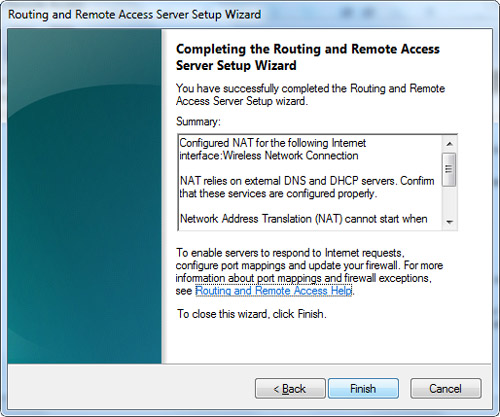Viewport: 500px width, 417px height.
Task: Go back with the Back button
Action: (x=290, y=388)
